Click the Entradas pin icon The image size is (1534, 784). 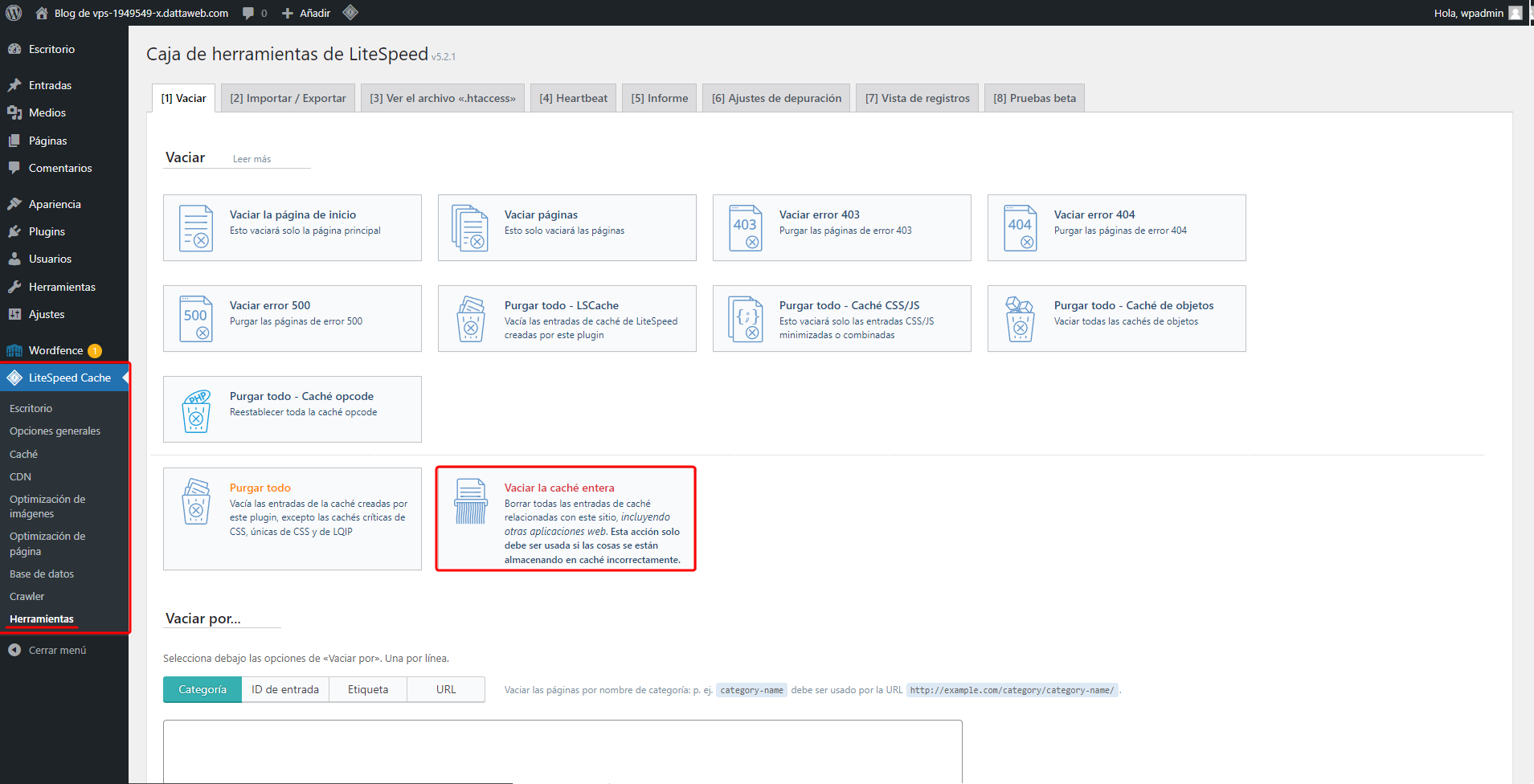click(x=14, y=85)
